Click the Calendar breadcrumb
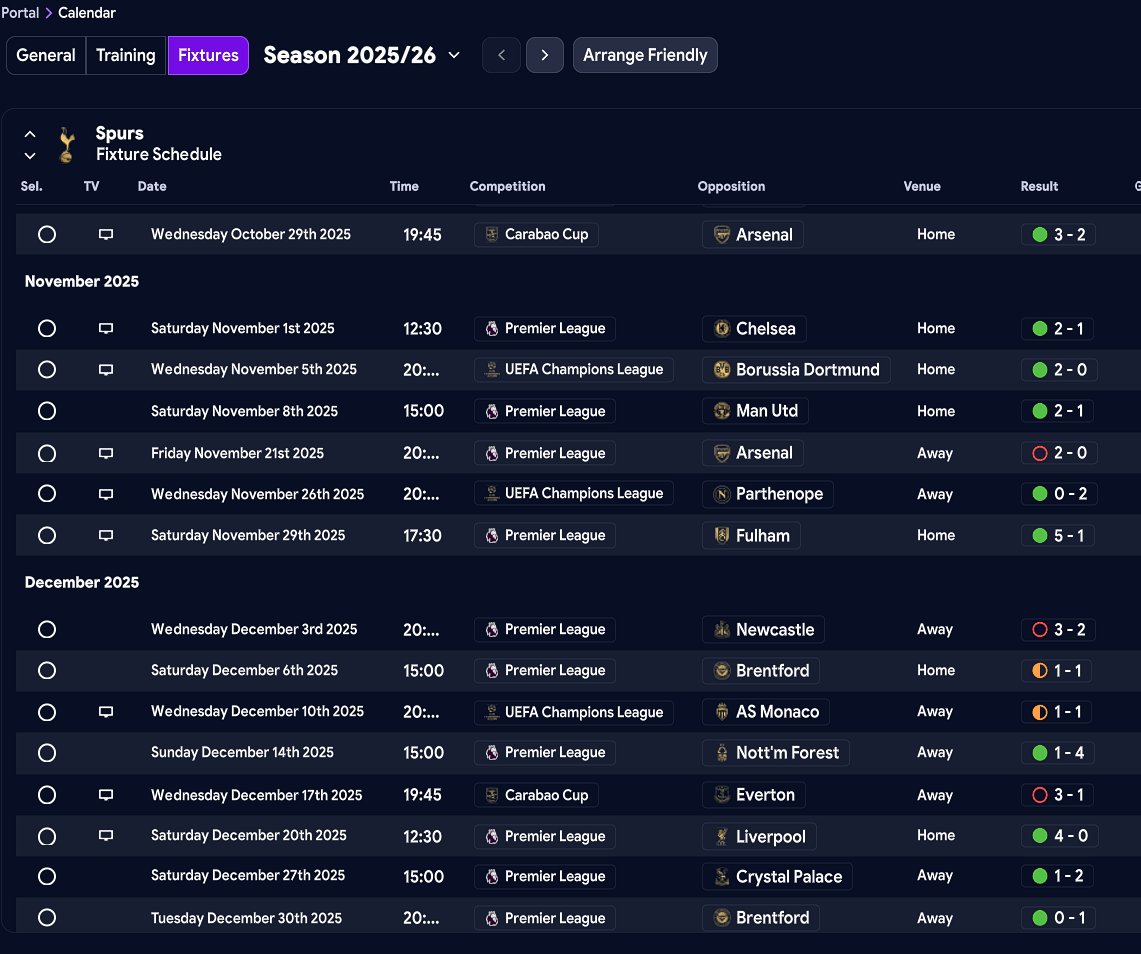Screen dimensions: 1141x954 coord(87,12)
